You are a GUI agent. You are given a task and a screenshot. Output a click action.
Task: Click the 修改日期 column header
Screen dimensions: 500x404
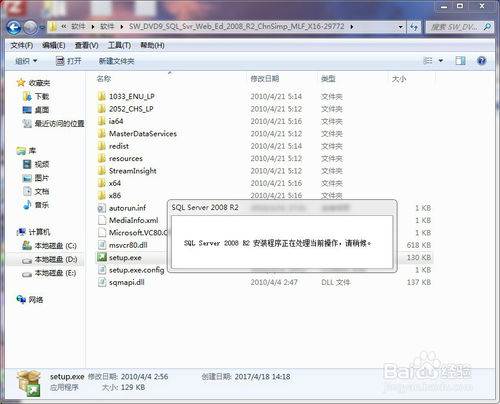coord(265,79)
